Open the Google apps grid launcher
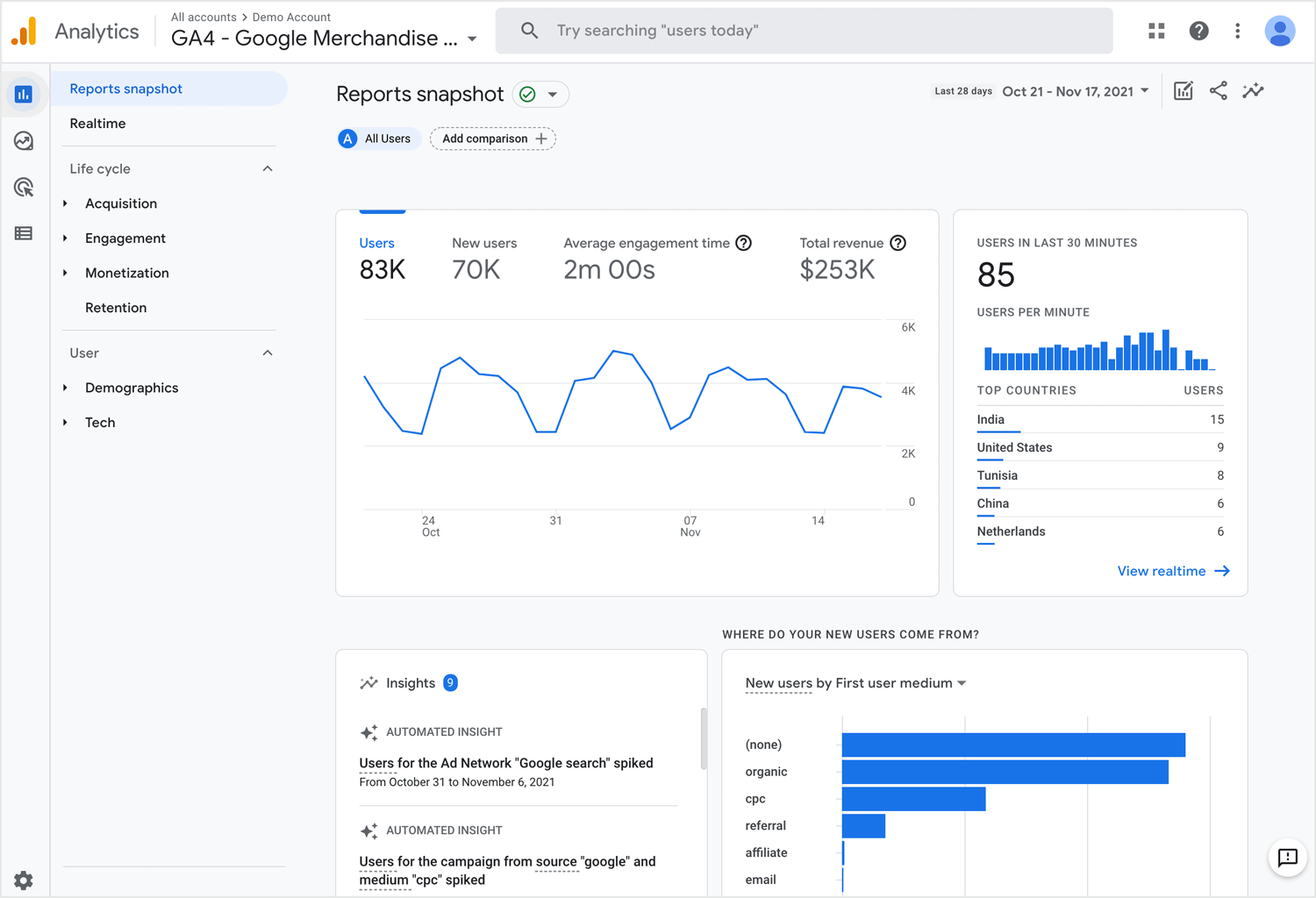The width and height of the screenshot is (1316, 898). pos(1156,31)
